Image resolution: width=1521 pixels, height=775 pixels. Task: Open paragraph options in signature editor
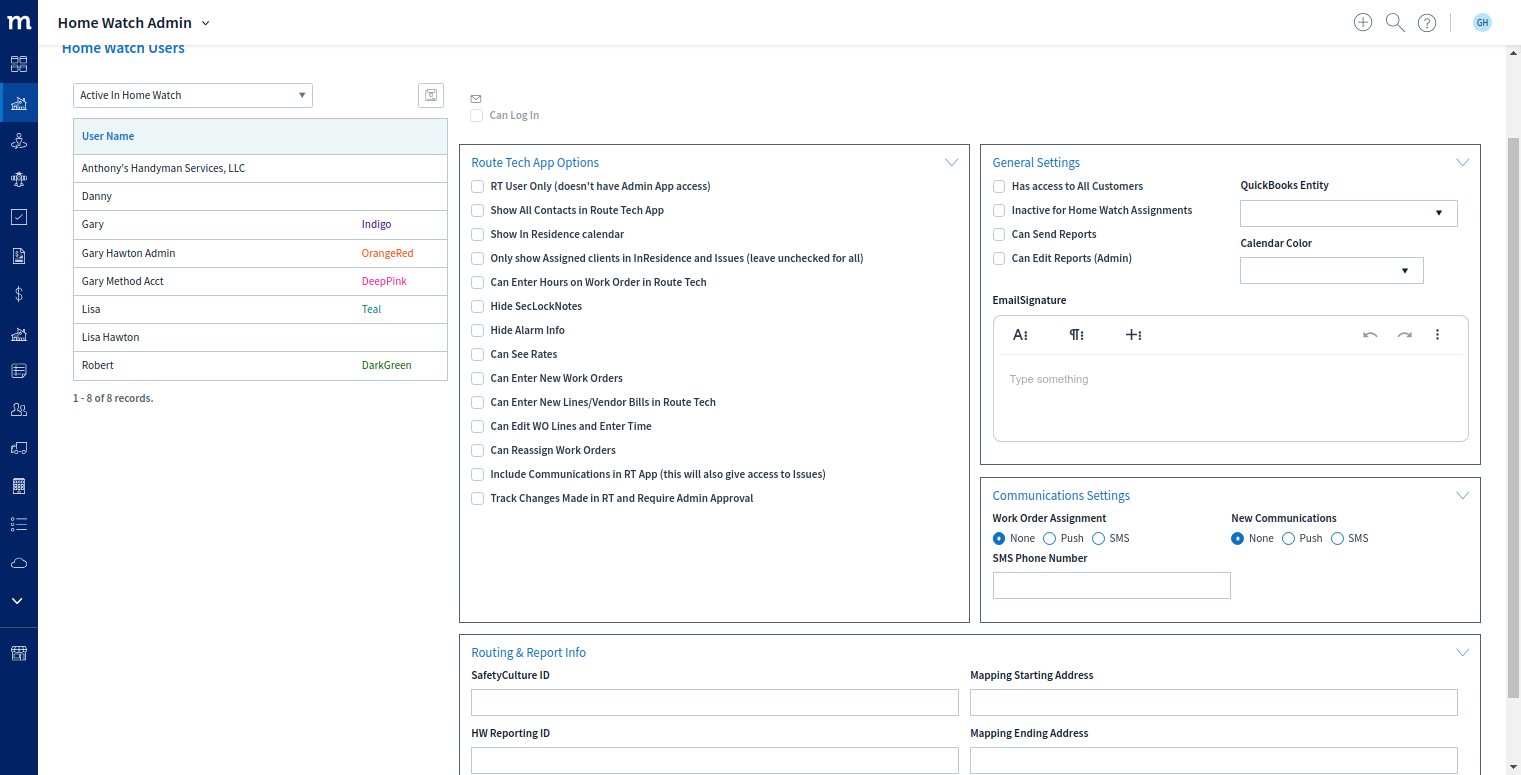tap(1077, 335)
